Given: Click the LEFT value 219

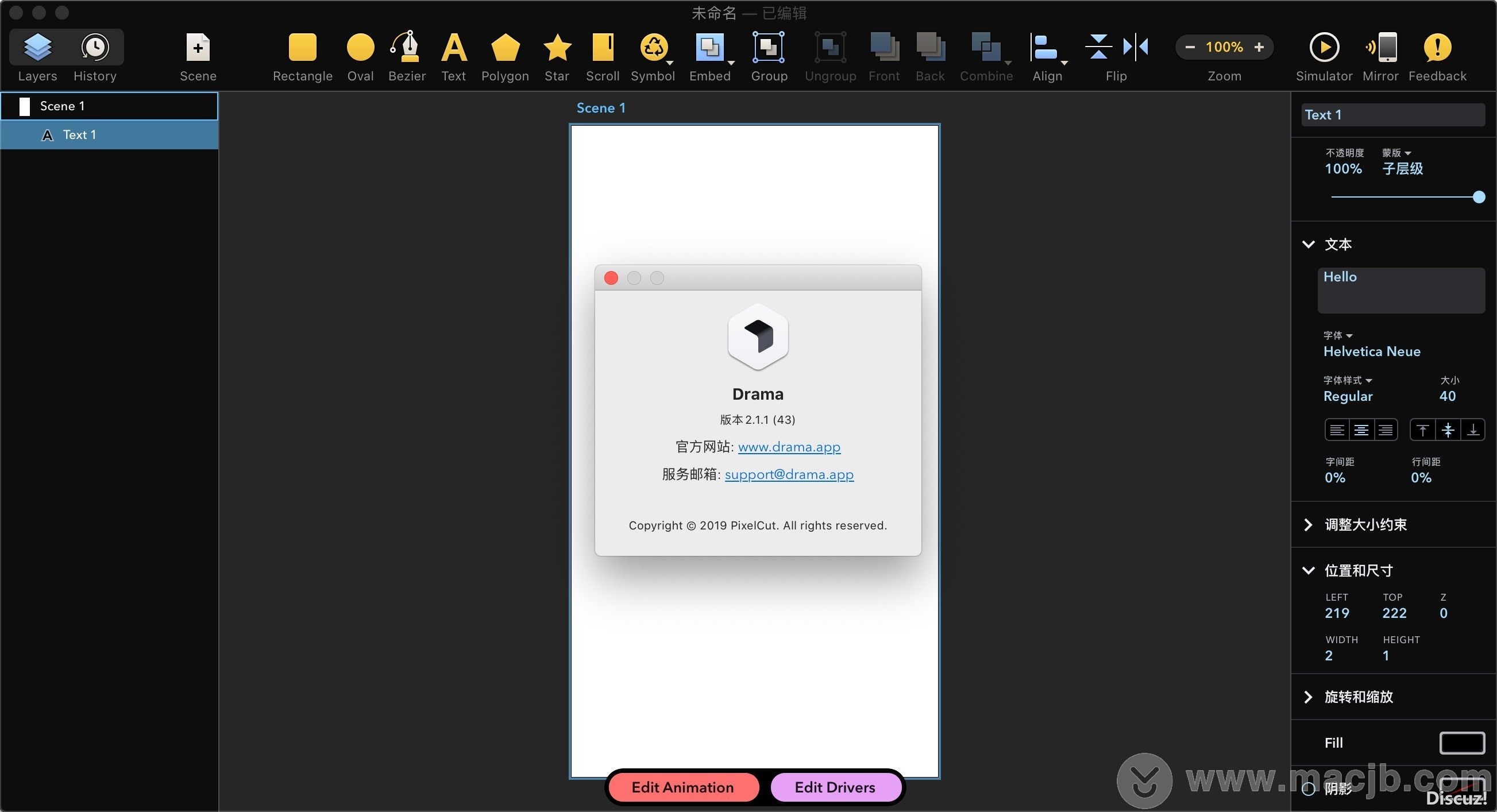Looking at the screenshot, I should coord(1337,613).
